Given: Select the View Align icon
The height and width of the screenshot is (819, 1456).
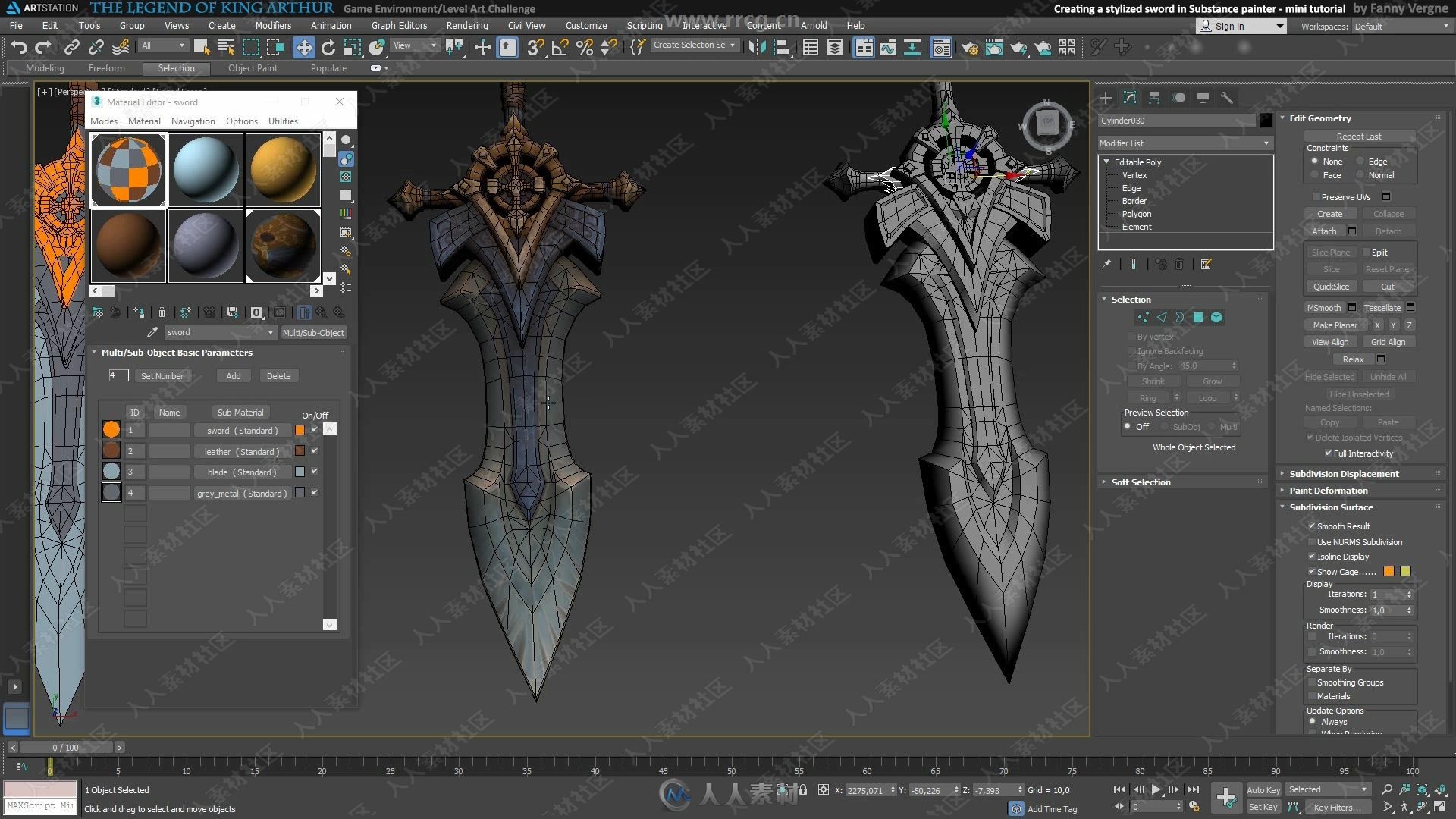Looking at the screenshot, I should point(1327,342).
